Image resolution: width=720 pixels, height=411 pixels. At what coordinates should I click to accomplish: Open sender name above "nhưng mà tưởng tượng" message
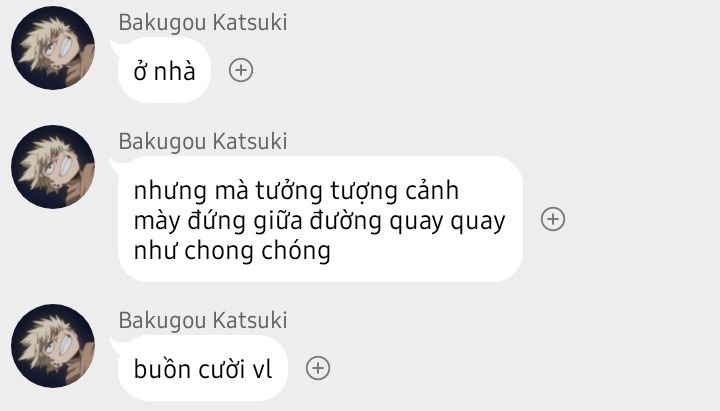tap(203, 141)
